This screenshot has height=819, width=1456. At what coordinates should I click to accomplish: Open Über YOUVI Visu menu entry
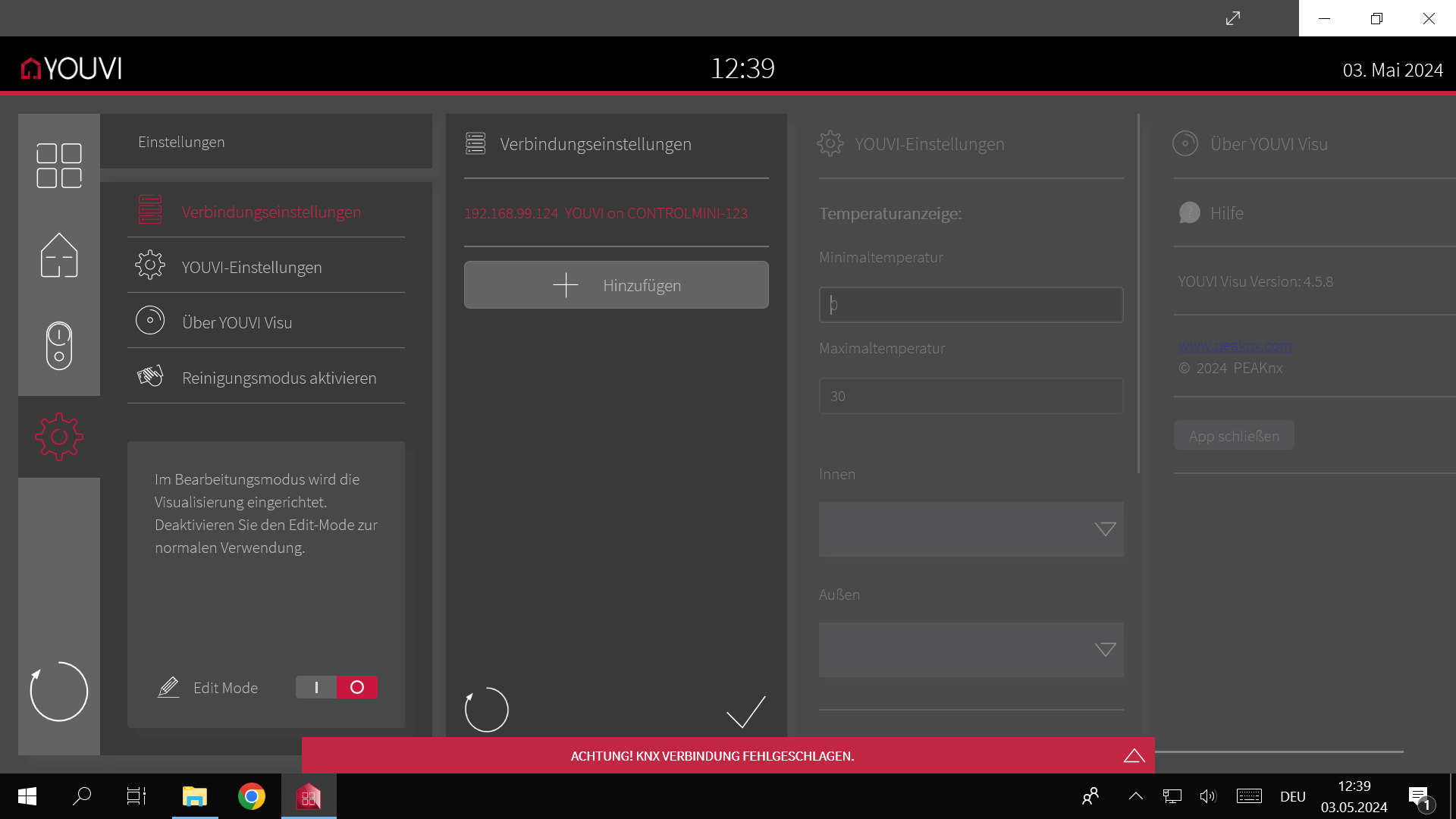[266, 322]
